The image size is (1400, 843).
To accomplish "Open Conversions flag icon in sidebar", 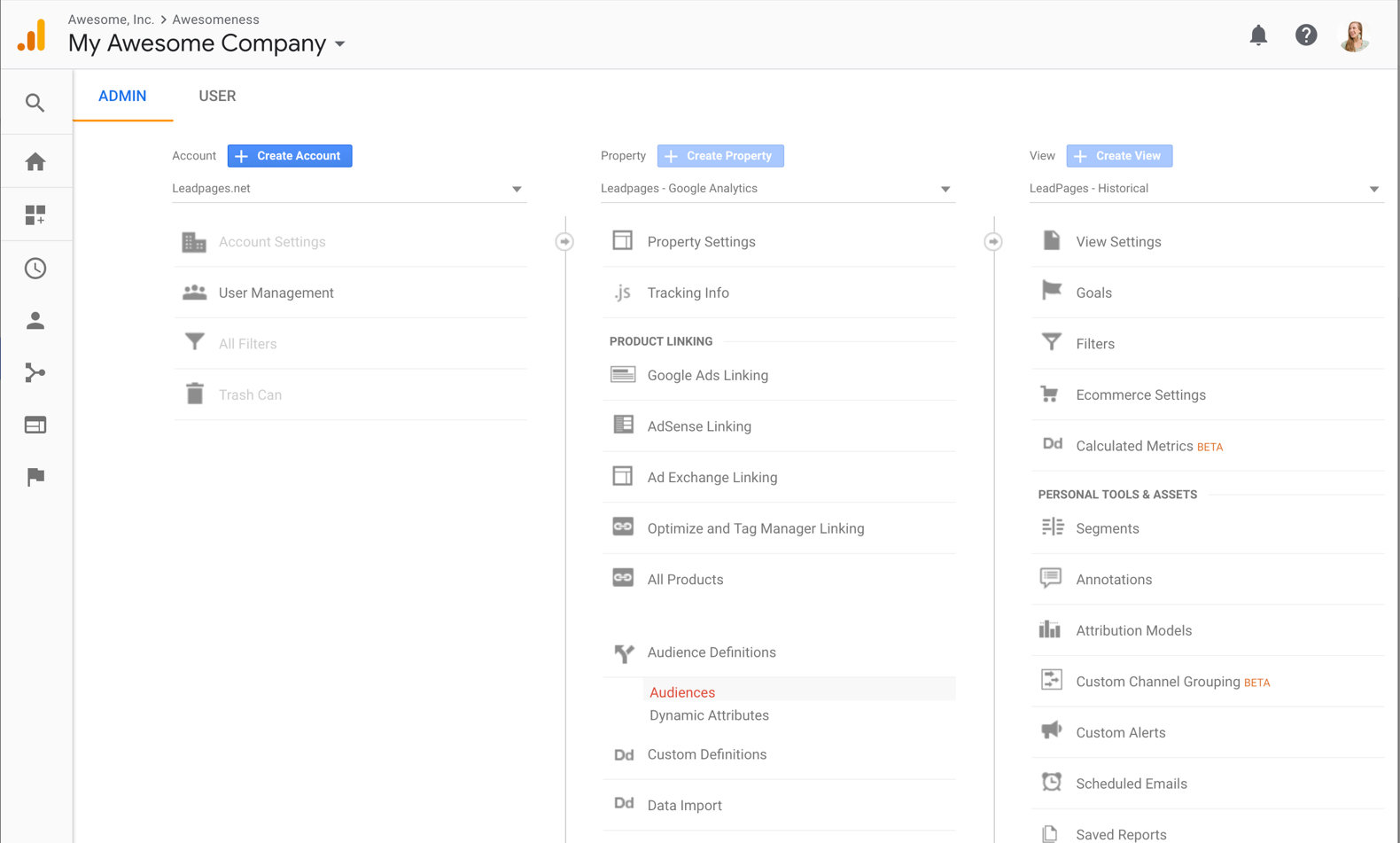I will [x=35, y=477].
